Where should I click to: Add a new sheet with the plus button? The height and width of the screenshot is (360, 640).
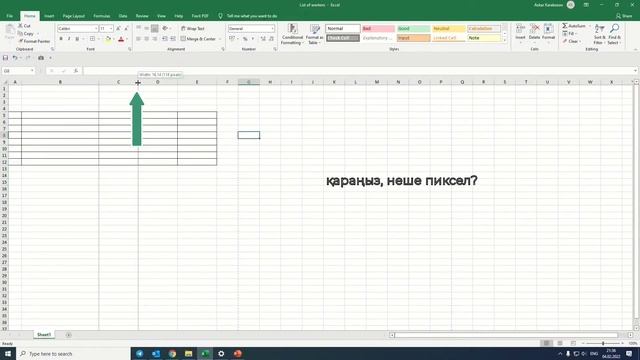[69, 335]
